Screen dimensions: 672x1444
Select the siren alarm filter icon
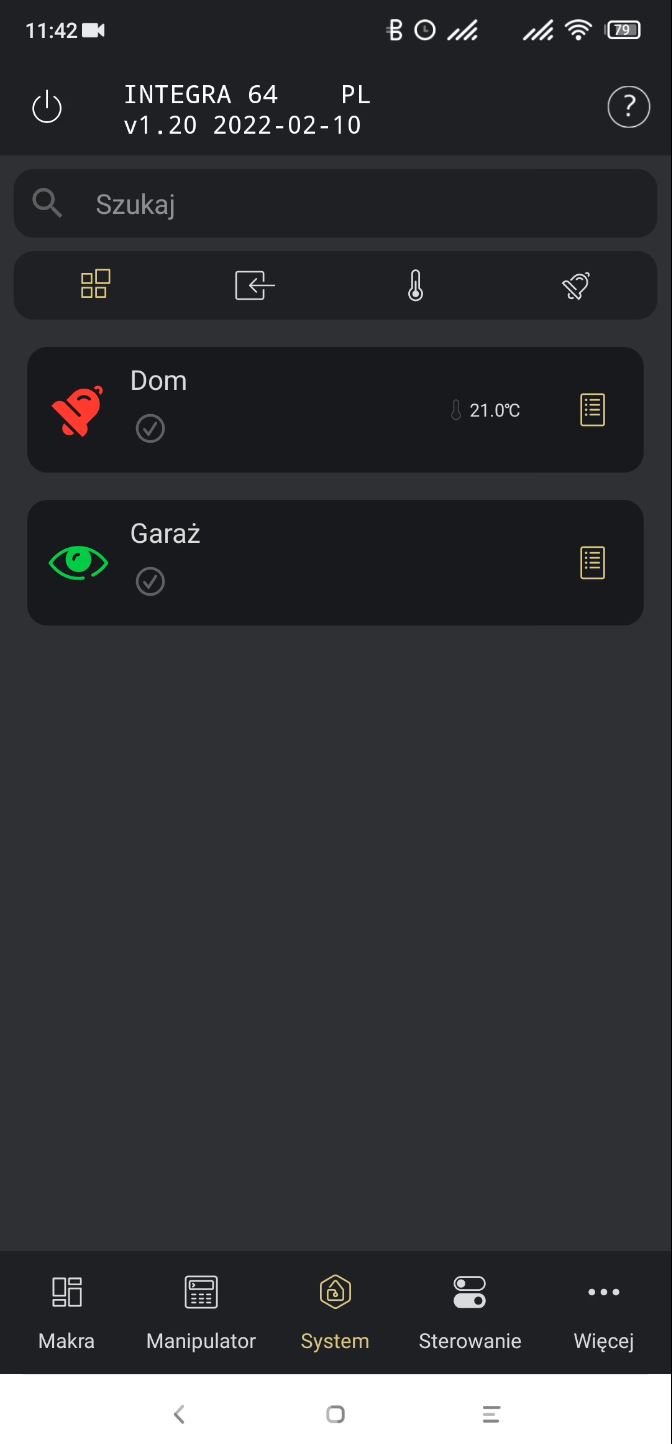[x=575, y=286]
